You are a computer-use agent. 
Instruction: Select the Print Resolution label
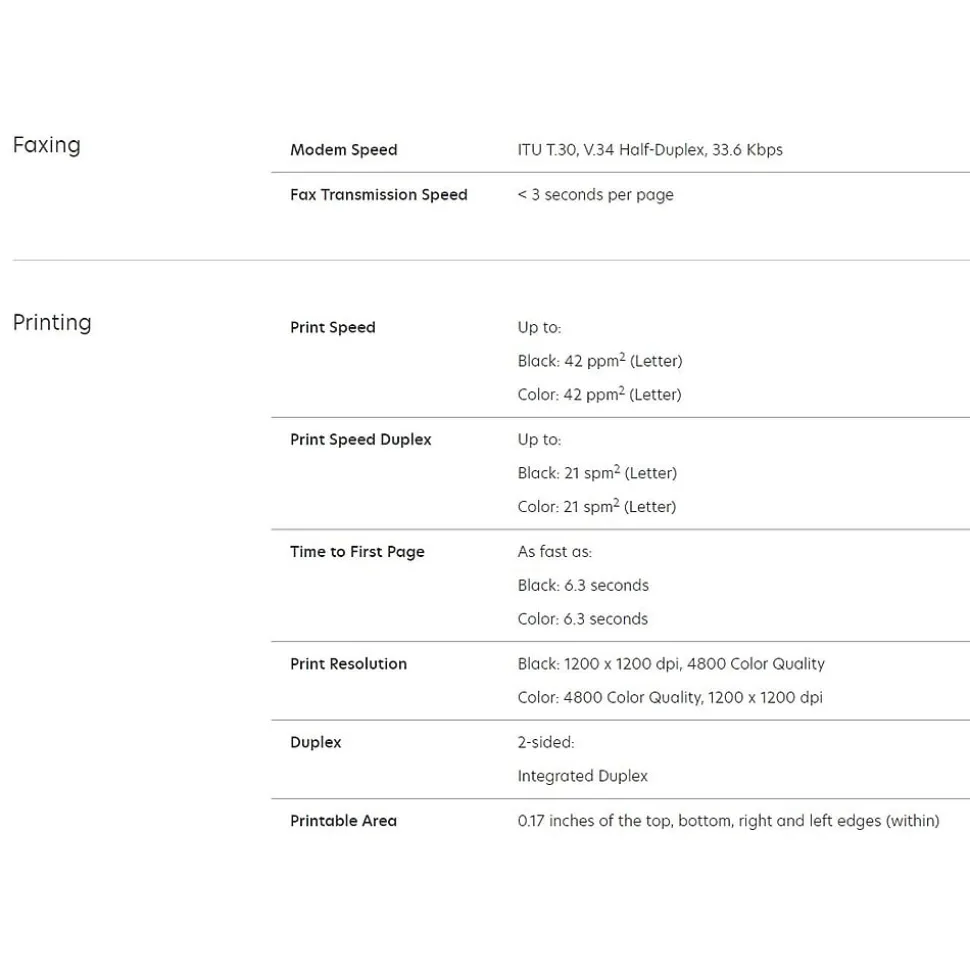pyautogui.click(x=348, y=664)
